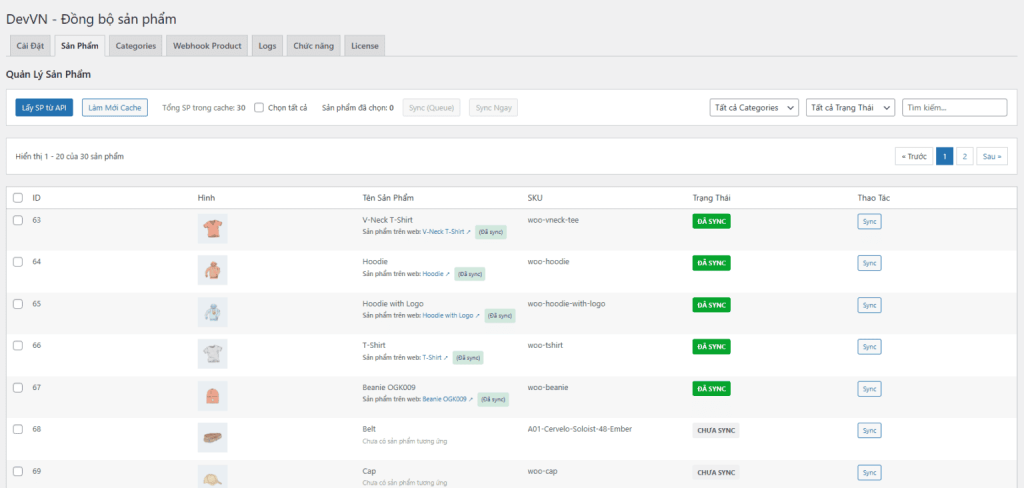Expand the Tất cả Categories dropdown
The height and width of the screenshot is (488, 1024).
[753, 107]
